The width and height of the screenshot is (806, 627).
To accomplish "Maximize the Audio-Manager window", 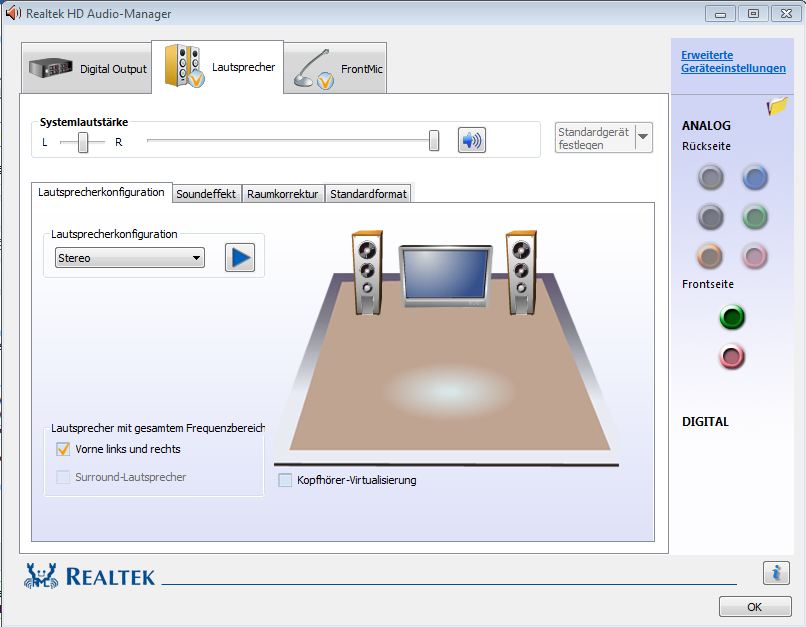I will click(753, 14).
